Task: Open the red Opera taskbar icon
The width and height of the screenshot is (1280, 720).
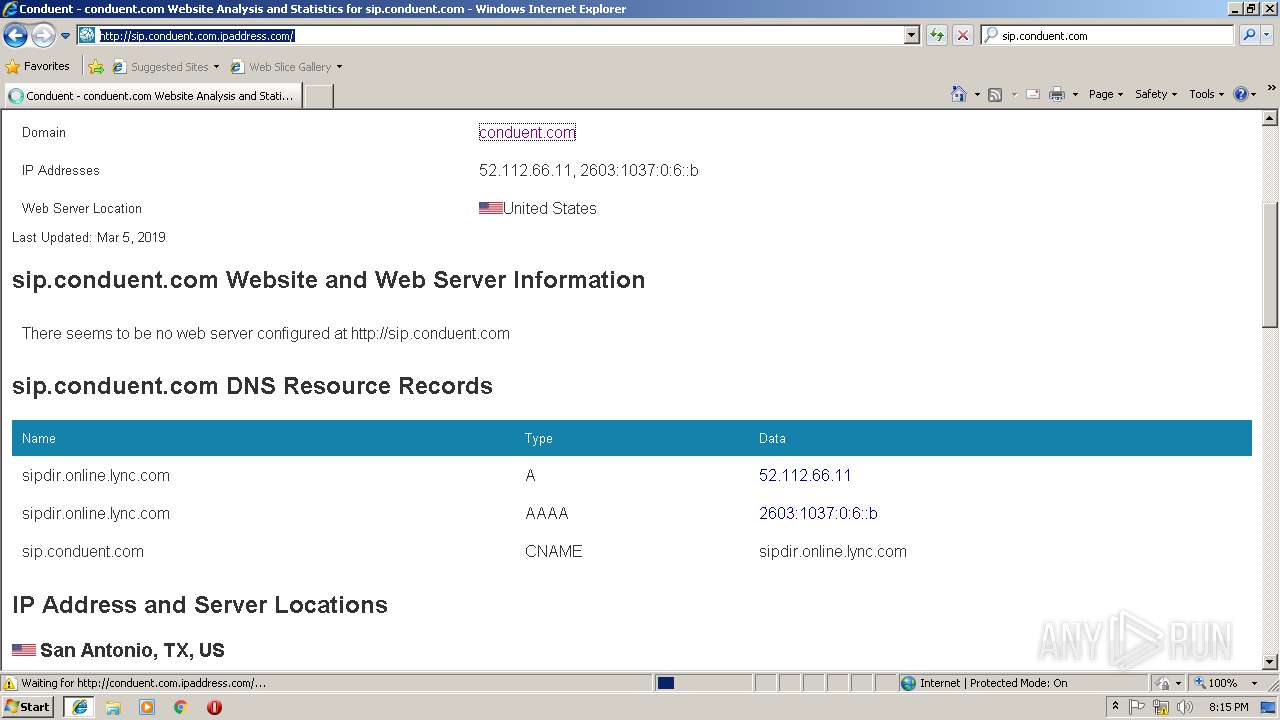Action: coord(214,707)
